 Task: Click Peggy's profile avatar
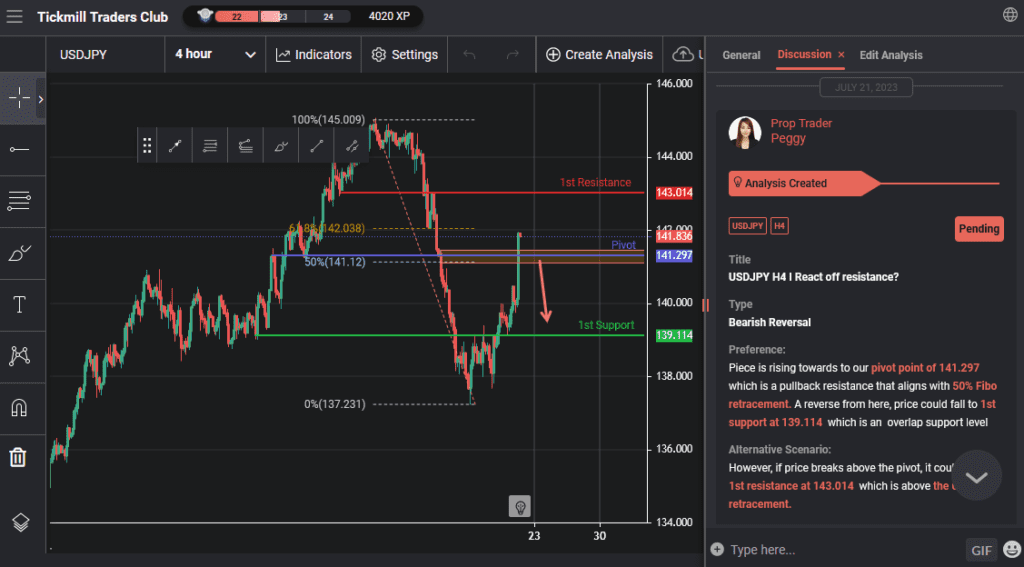(x=744, y=133)
